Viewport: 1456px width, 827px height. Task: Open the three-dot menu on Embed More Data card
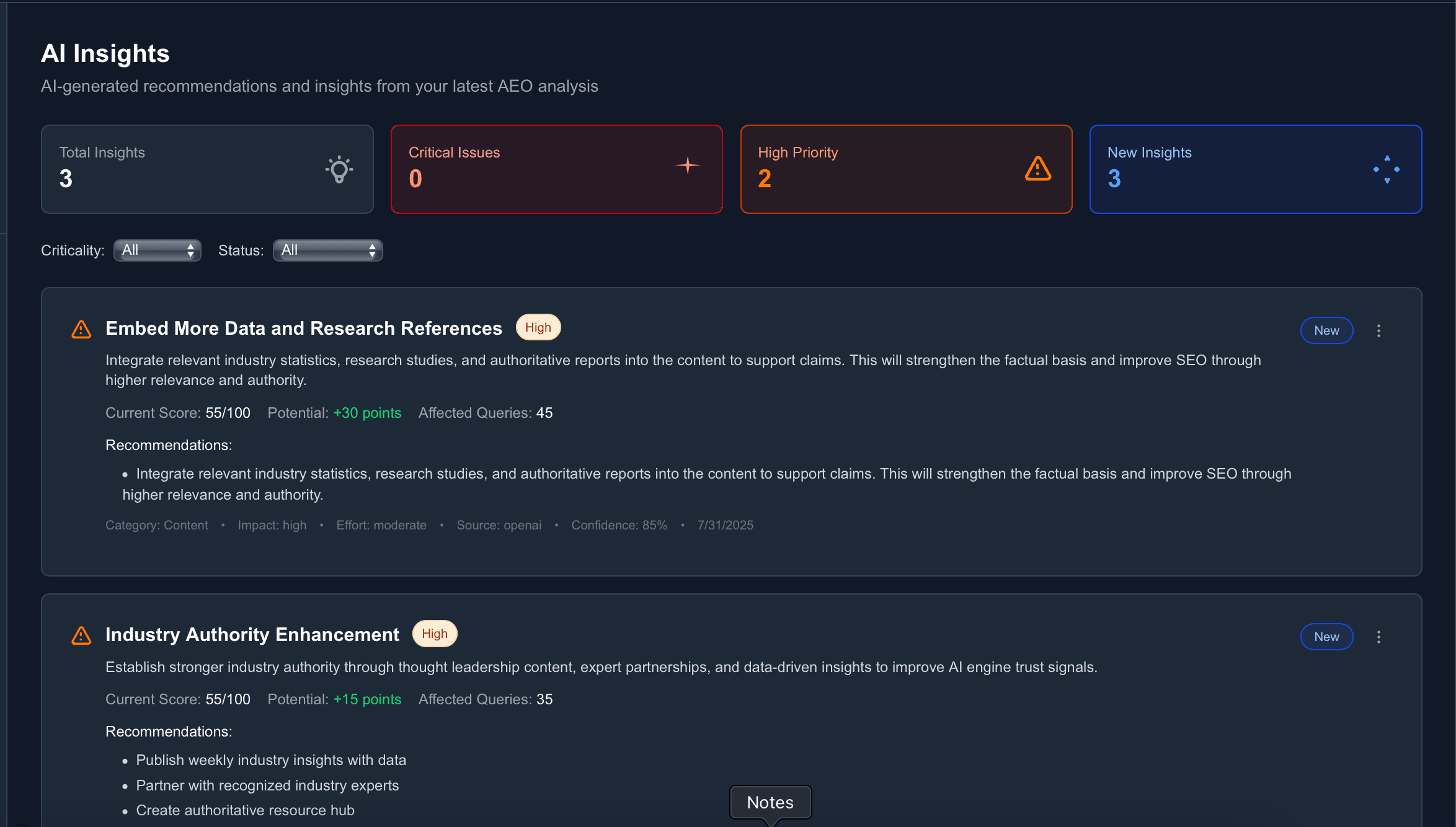[x=1378, y=330]
